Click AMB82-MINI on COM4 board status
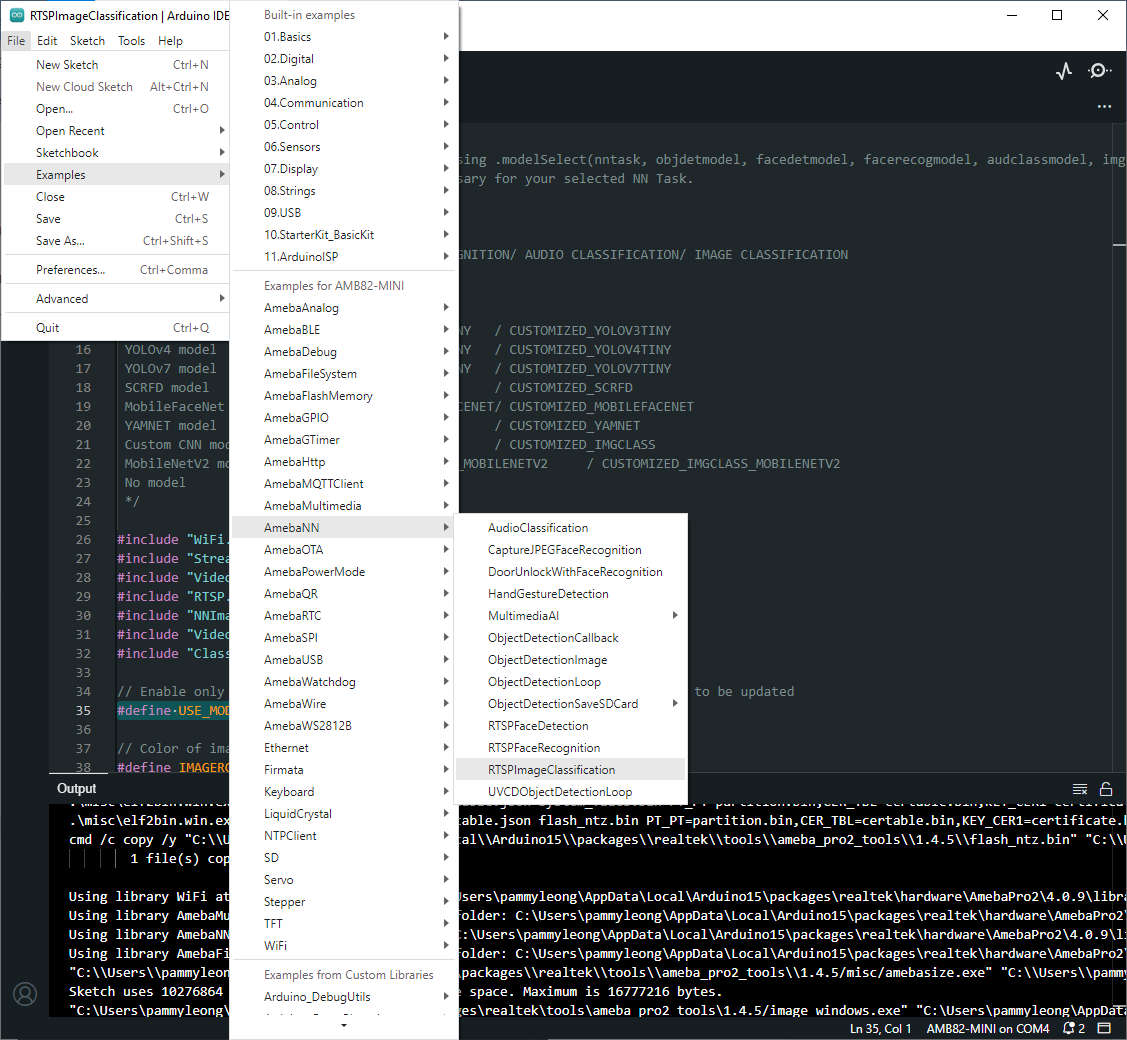Screen dimensions: 1127x1040 (987, 1028)
